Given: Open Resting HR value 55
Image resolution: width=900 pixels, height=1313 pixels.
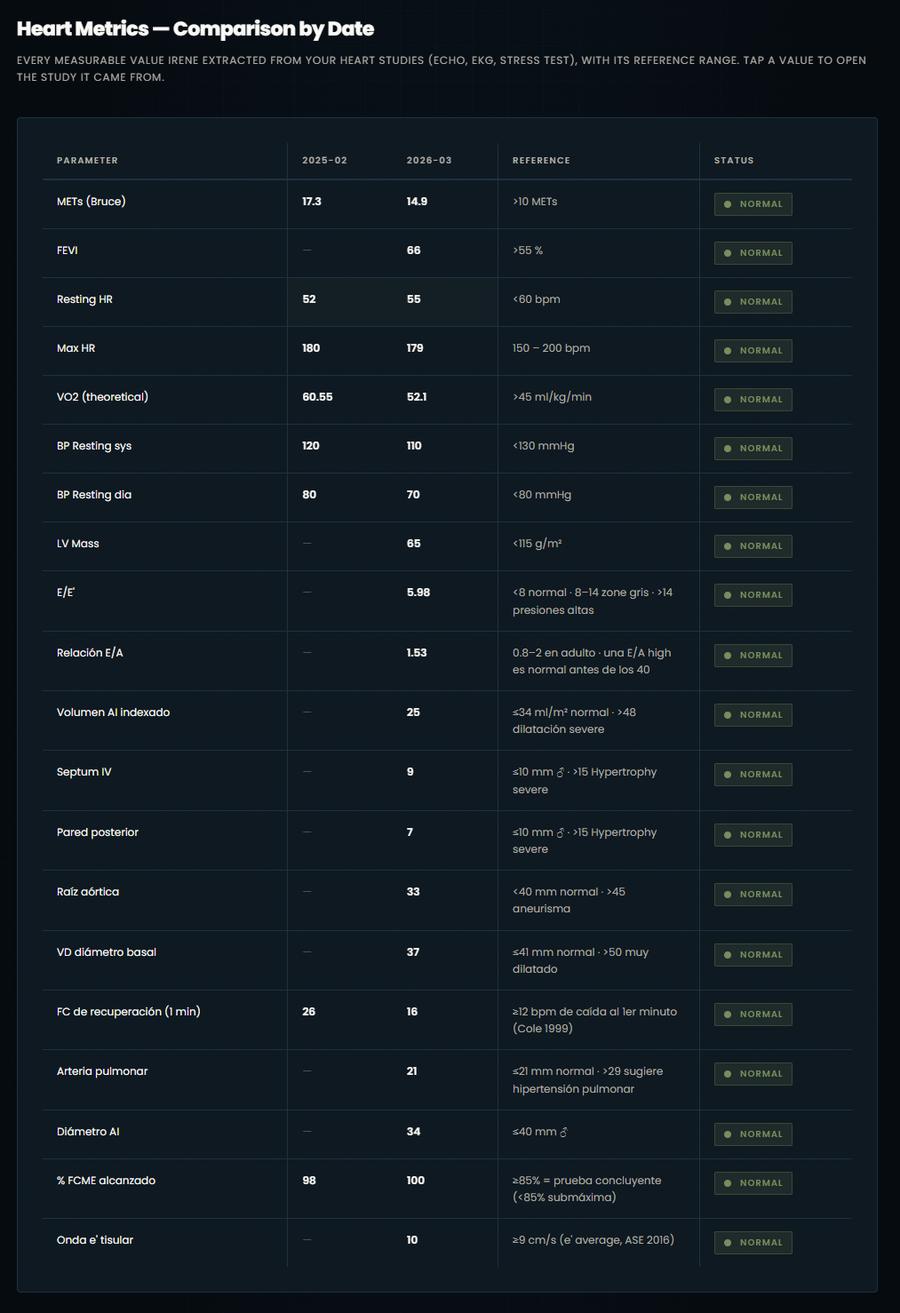Looking at the screenshot, I should click(413, 300).
